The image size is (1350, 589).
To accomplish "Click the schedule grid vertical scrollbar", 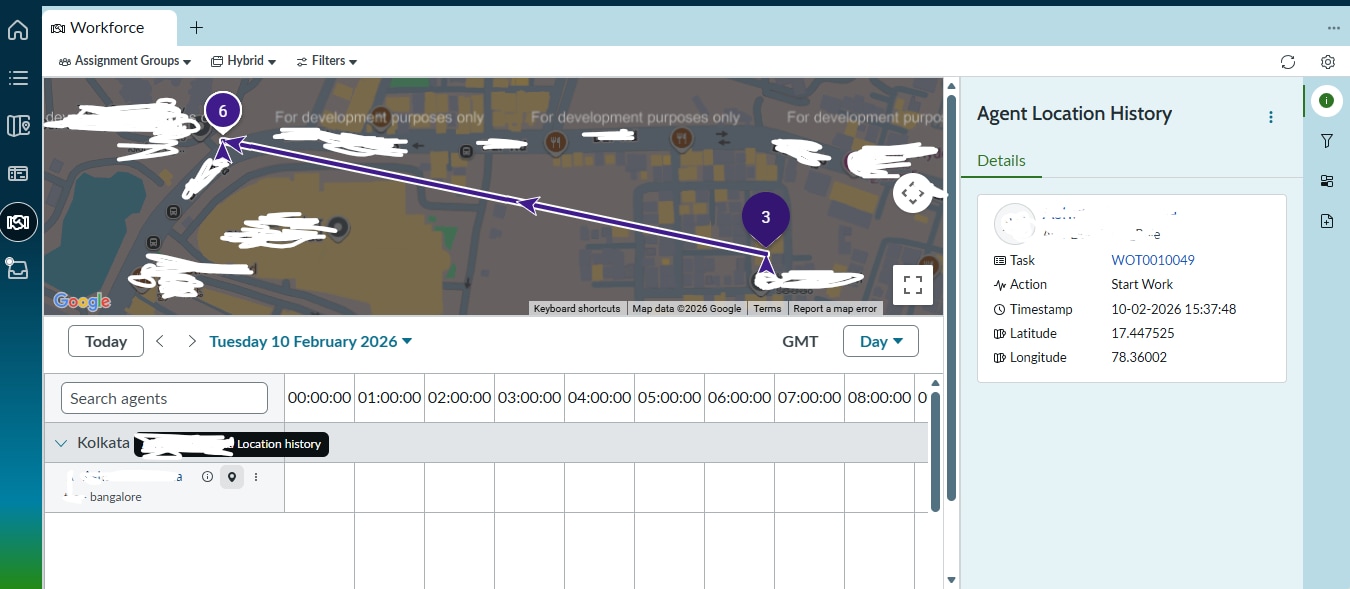I will [936, 450].
